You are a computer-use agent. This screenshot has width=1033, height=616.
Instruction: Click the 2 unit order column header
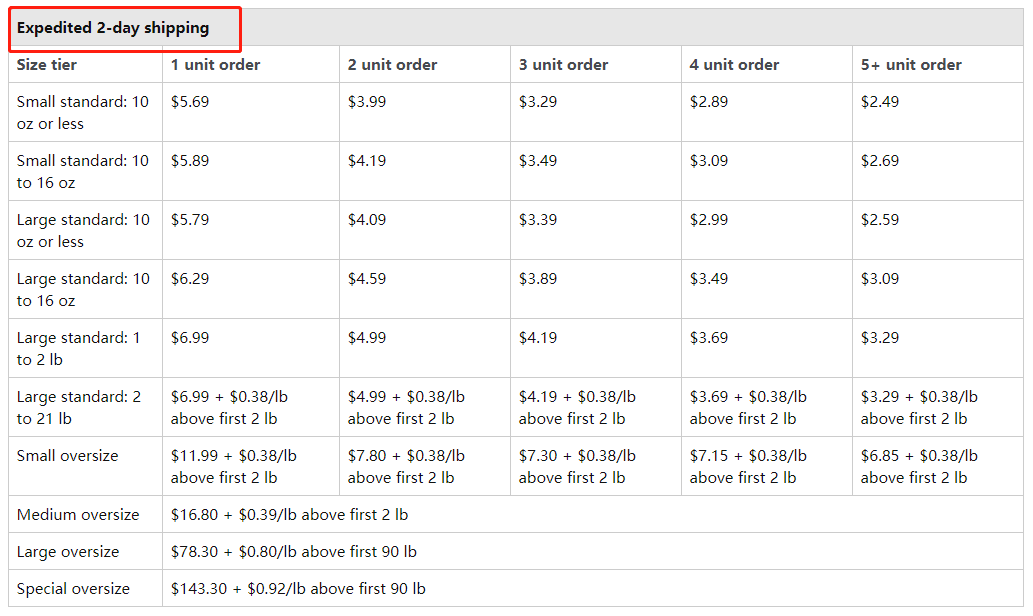click(x=393, y=65)
